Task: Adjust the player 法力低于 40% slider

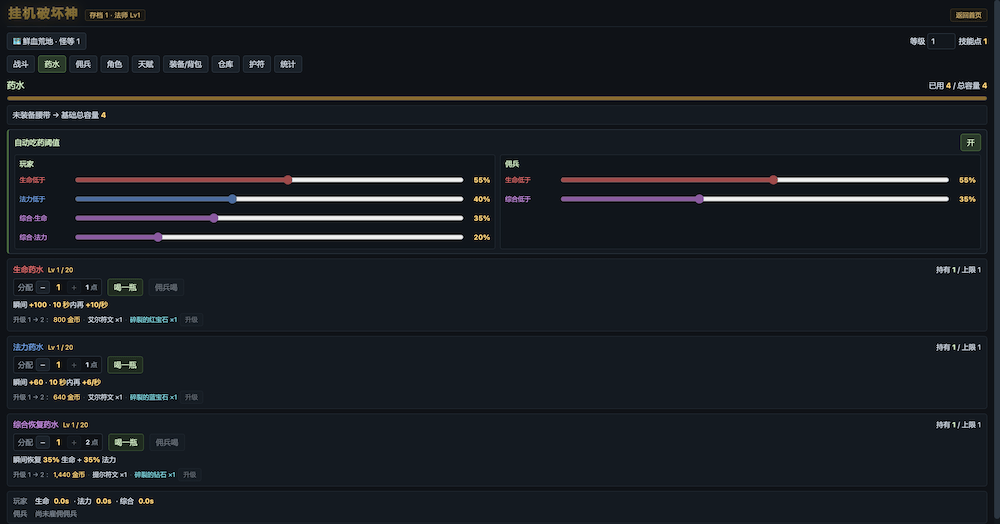Action: tap(269, 200)
